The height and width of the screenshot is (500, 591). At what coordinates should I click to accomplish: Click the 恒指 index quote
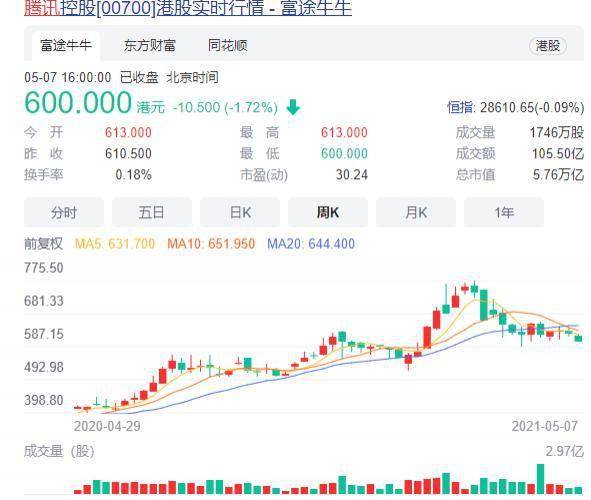pyautogui.click(x=516, y=107)
